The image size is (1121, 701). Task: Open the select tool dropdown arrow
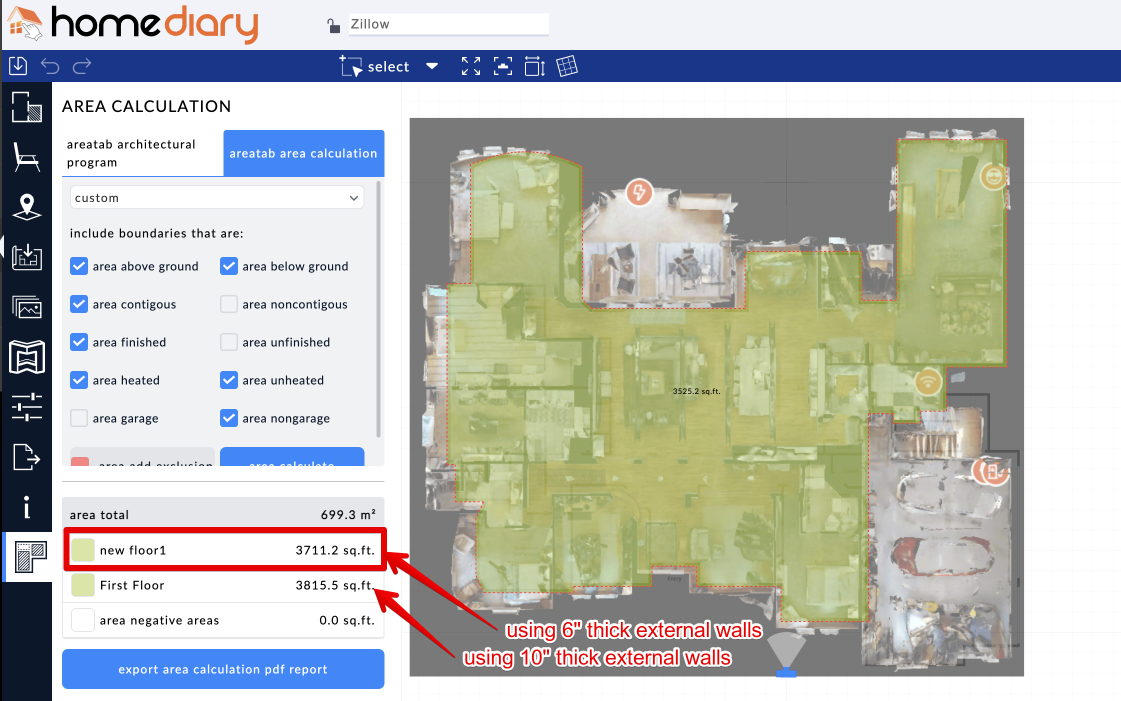tap(432, 66)
